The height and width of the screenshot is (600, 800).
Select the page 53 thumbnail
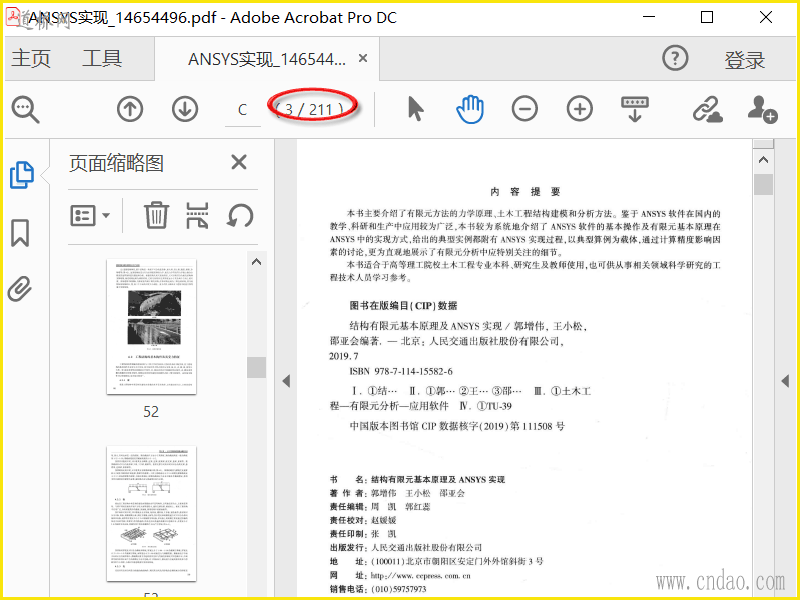[x=152, y=514]
